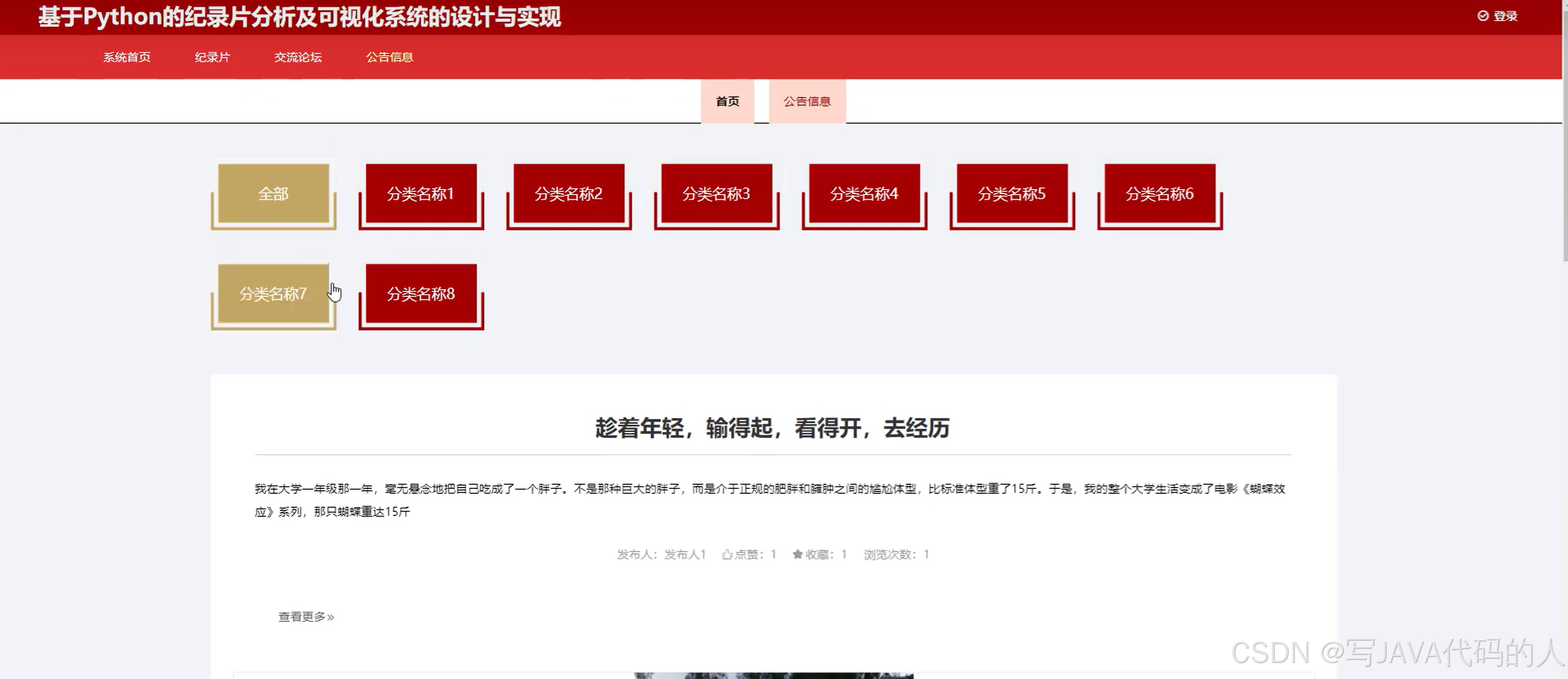Viewport: 1568px width, 679px height.
Task: Filter by 全部 category
Action: pos(273,194)
